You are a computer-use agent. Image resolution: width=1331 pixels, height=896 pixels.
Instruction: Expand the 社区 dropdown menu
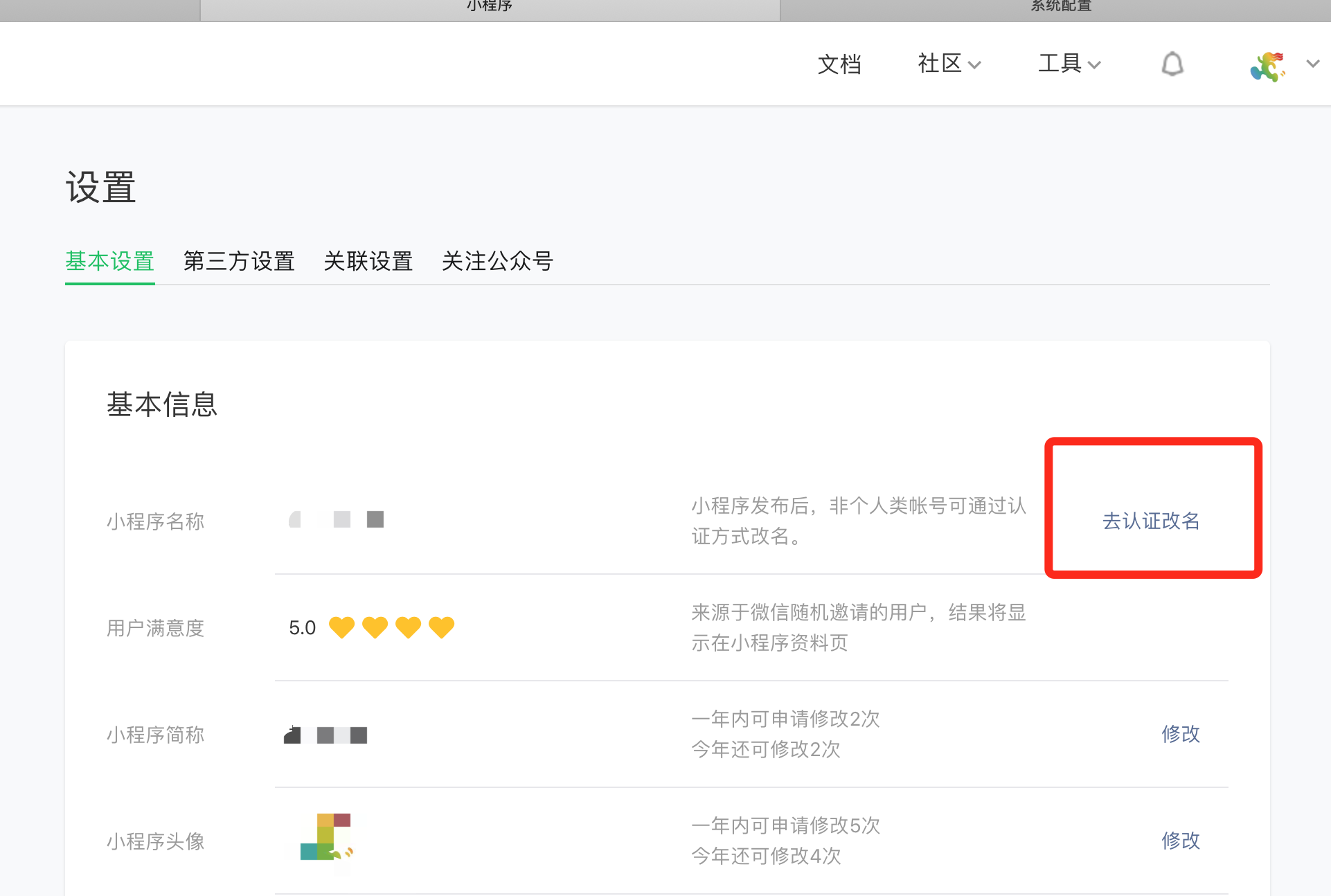pos(949,64)
